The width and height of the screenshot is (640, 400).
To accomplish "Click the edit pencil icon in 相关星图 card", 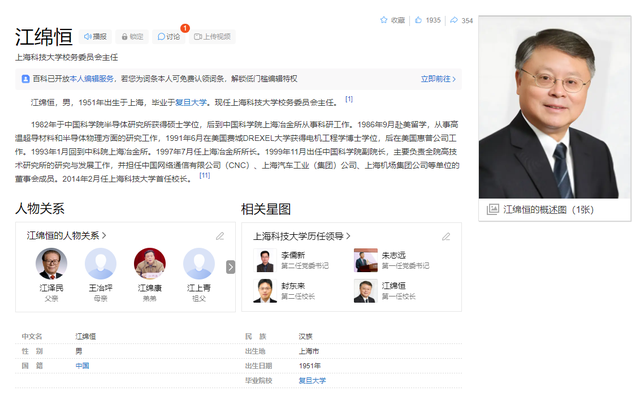I will pyautogui.click(x=446, y=237).
